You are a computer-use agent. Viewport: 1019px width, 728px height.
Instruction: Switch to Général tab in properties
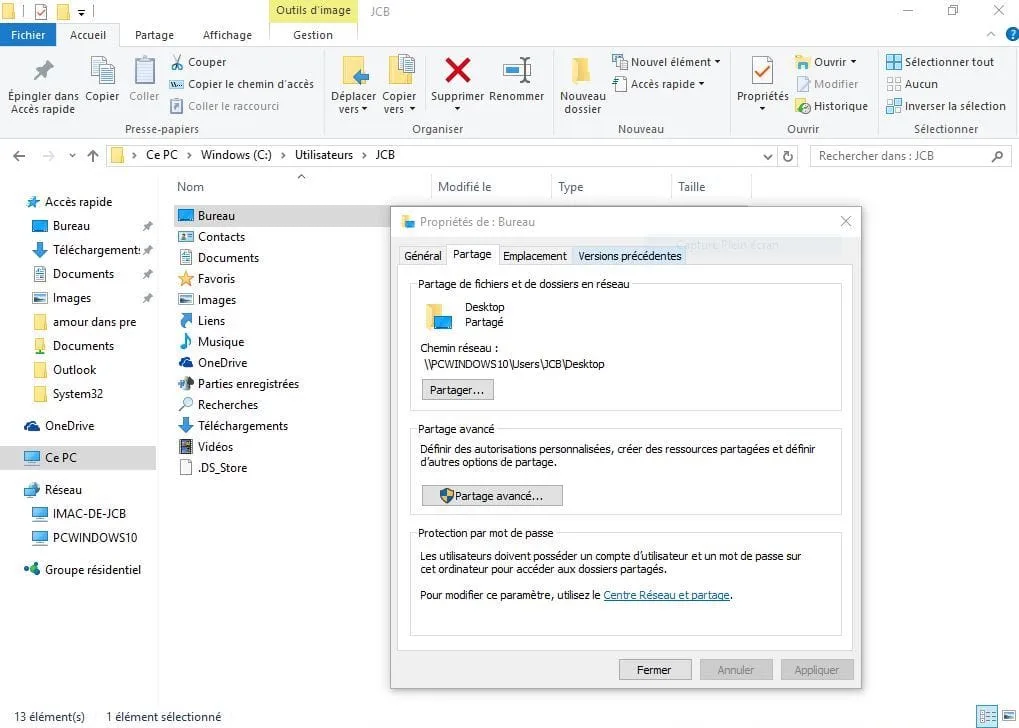(x=422, y=256)
